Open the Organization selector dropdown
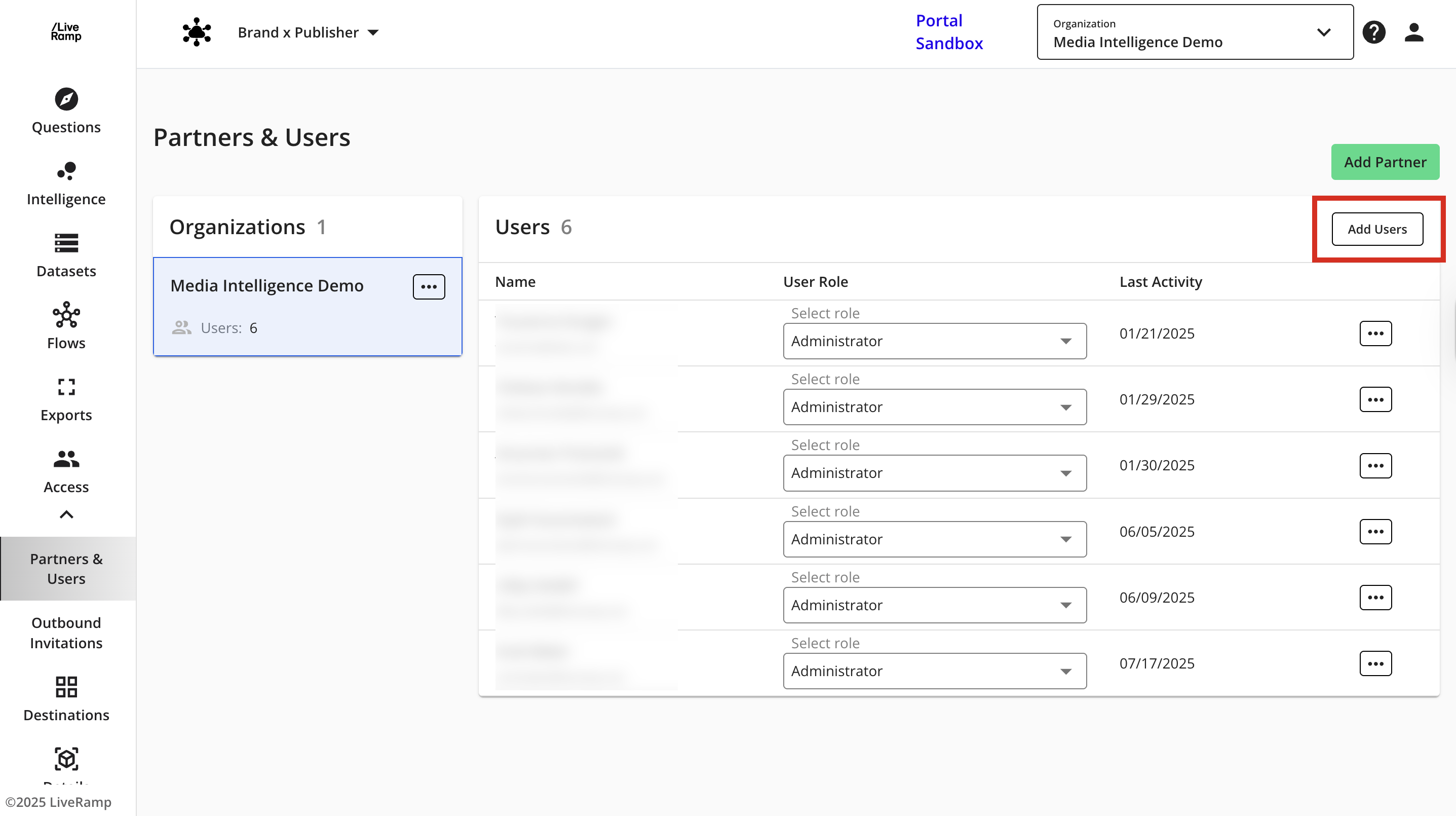 tap(1194, 32)
